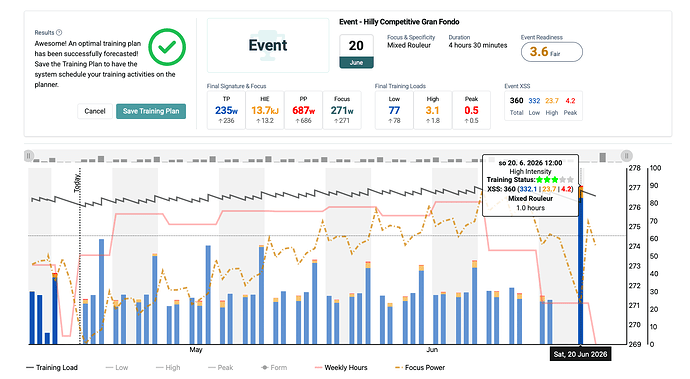The height and width of the screenshot is (379, 690).
Task: Click the green success checkmark icon
Action: click(167, 47)
